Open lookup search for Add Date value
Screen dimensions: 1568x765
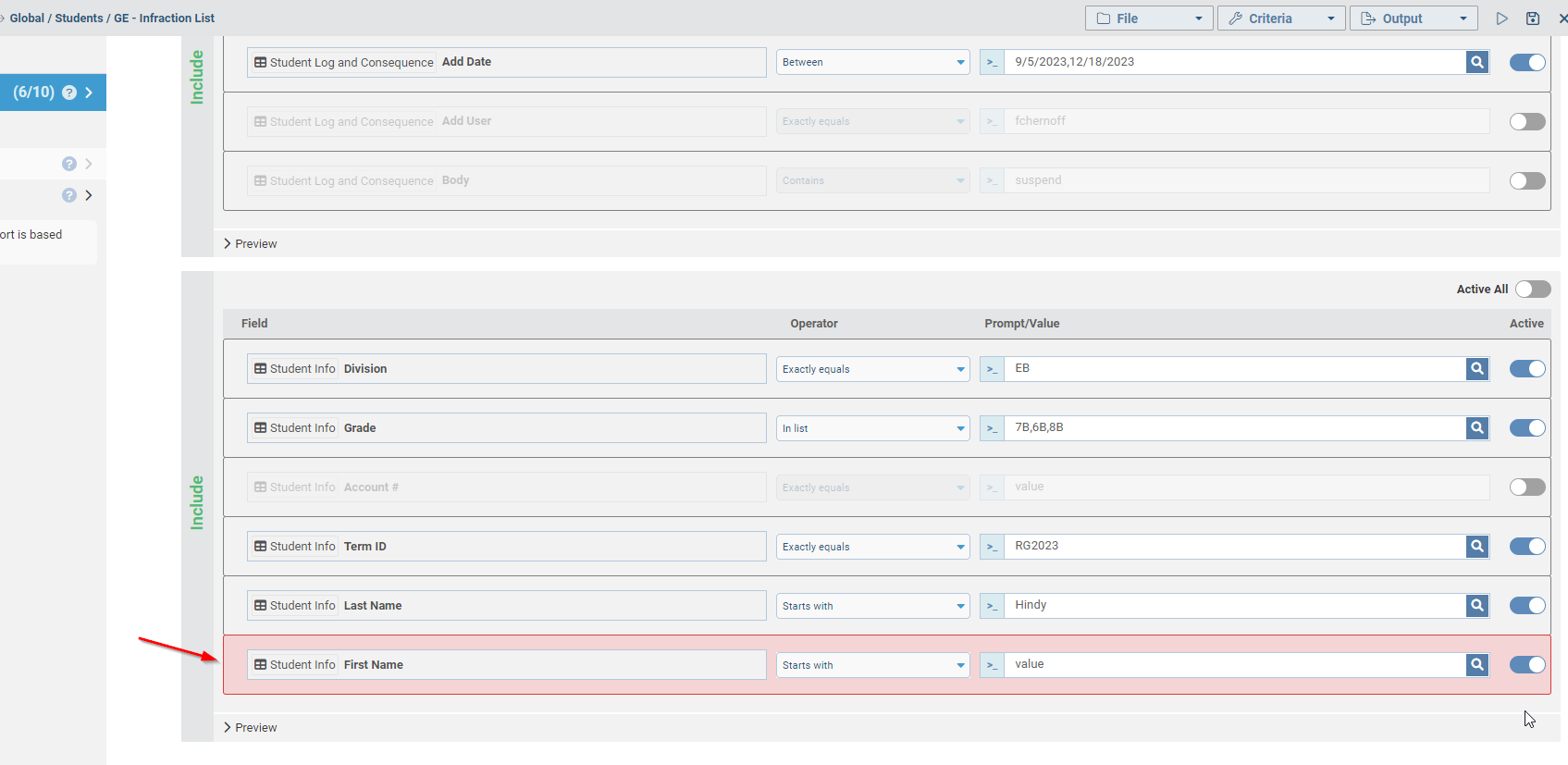pyautogui.click(x=1477, y=62)
